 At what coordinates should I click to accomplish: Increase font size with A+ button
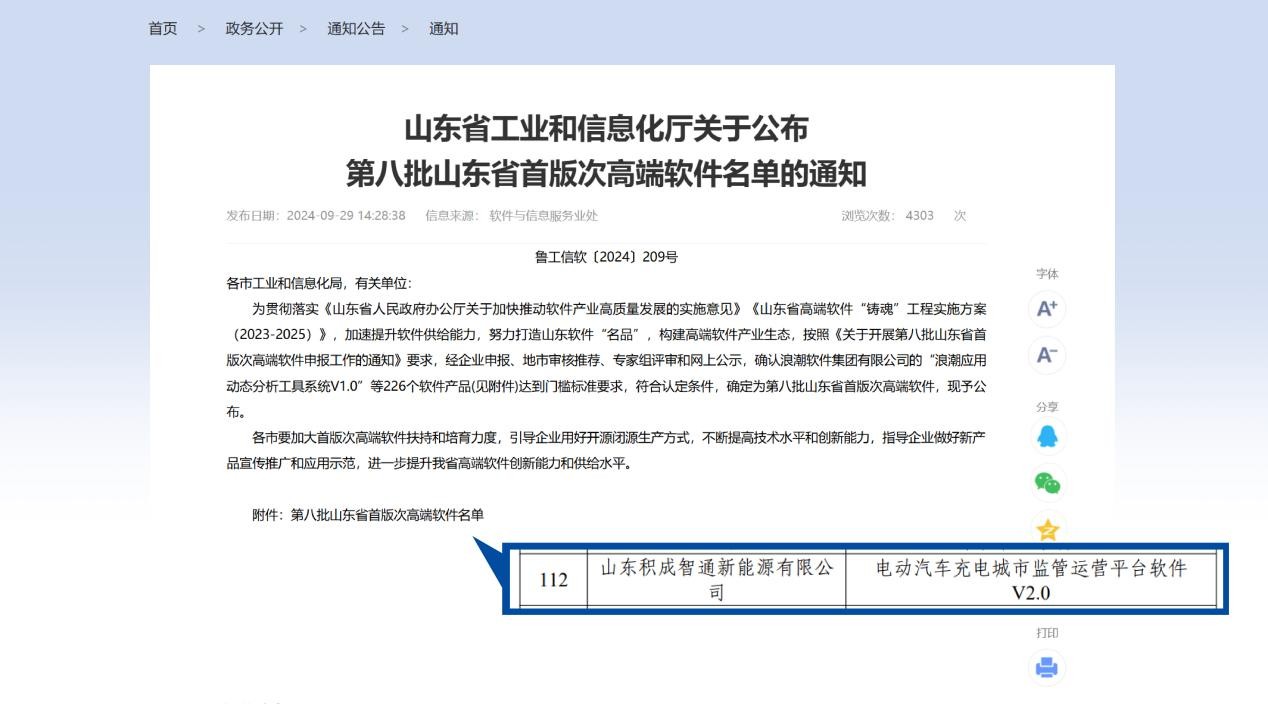pyautogui.click(x=1046, y=309)
